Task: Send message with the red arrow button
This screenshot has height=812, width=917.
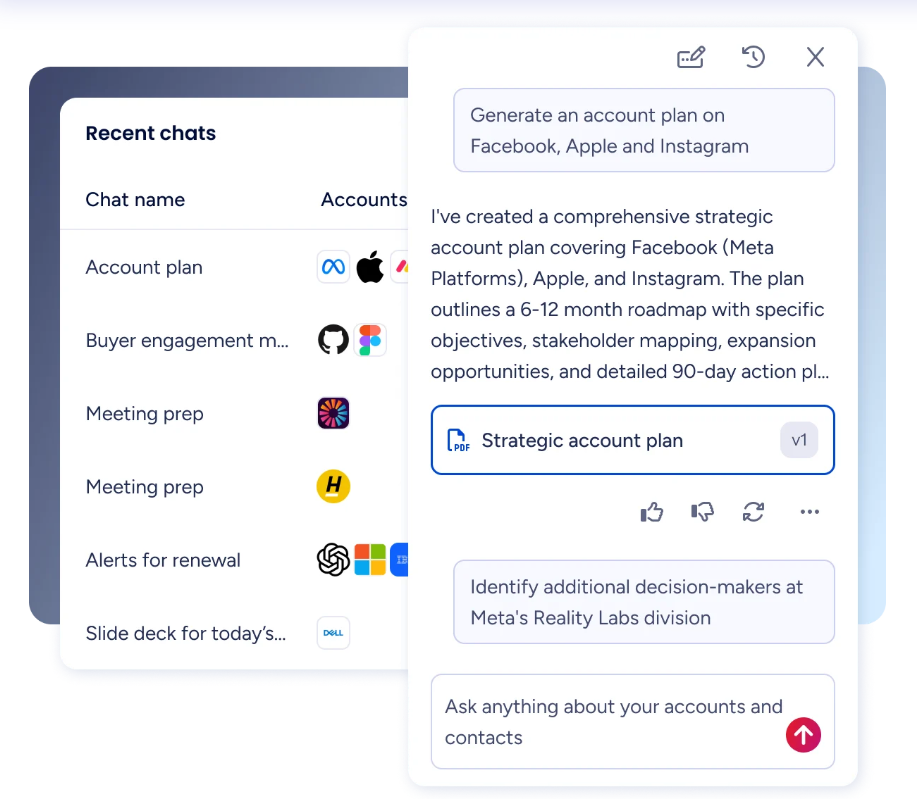Action: click(803, 735)
